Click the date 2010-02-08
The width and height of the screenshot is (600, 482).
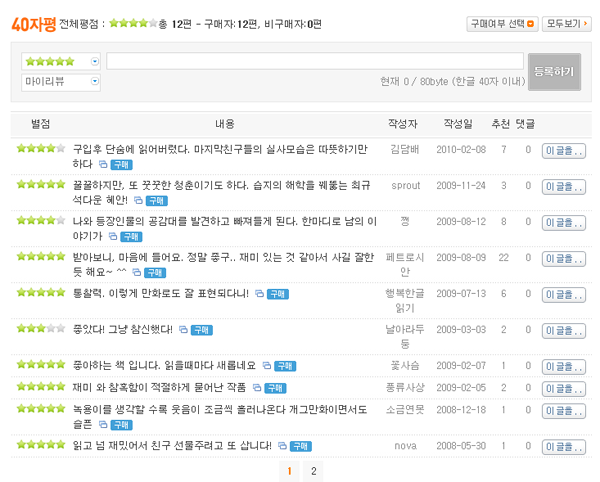coord(461,150)
